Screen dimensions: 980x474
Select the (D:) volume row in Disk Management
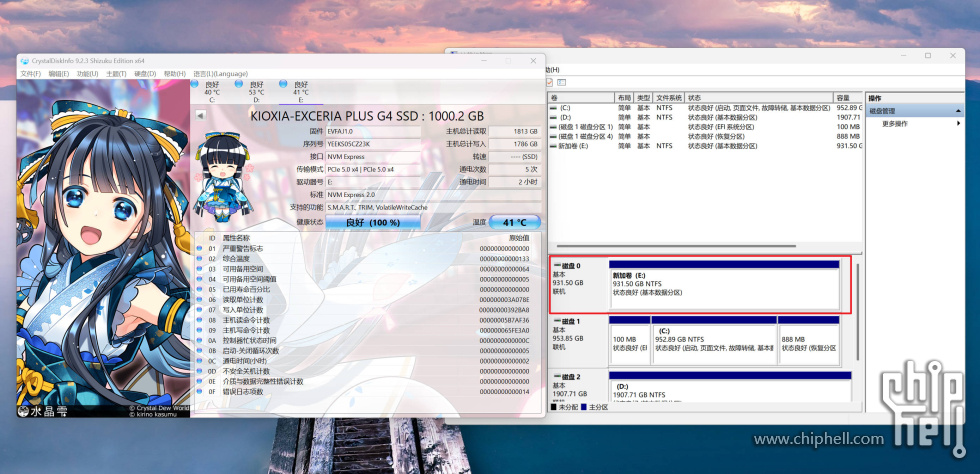pyautogui.click(x=706, y=118)
